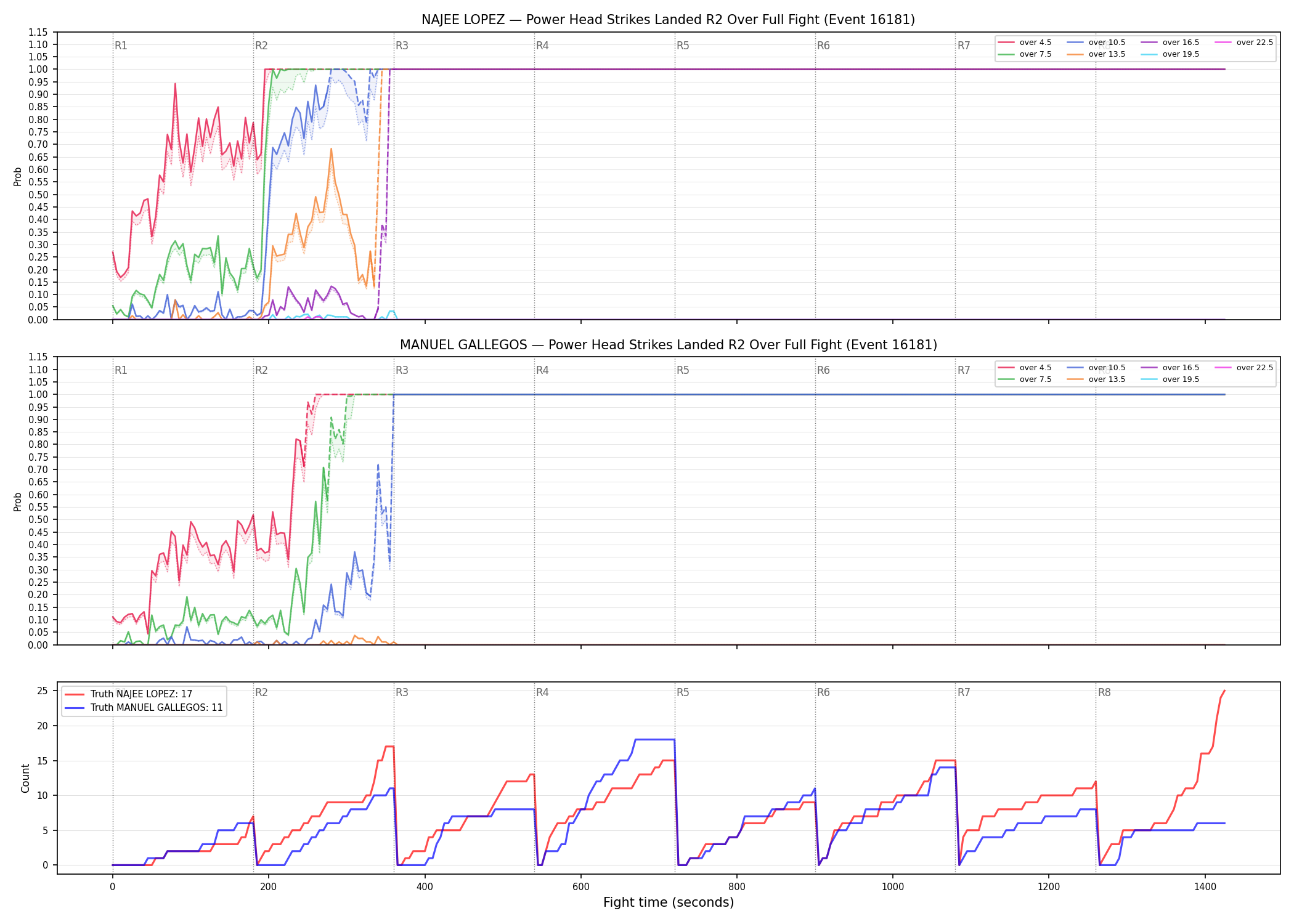
Task: Click R8 round marker in the Count chart
Action: tap(1104, 692)
